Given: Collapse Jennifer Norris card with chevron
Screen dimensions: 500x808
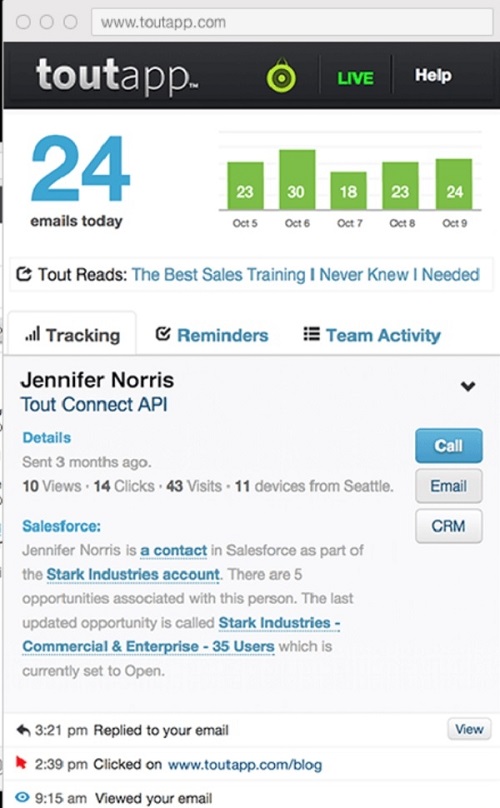Looking at the screenshot, I should [468, 386].
